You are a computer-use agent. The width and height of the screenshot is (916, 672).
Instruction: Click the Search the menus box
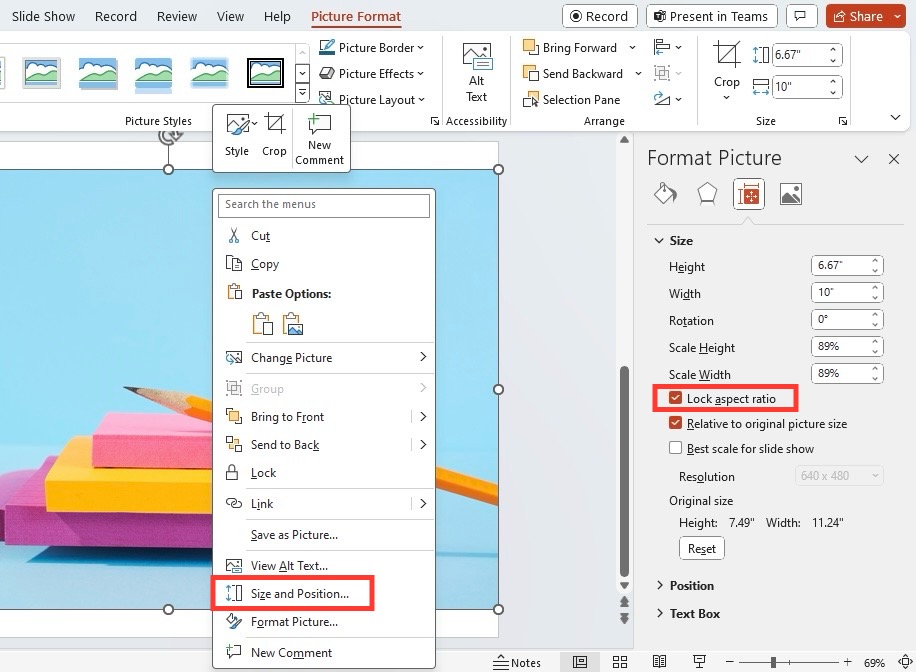(324, 205)
